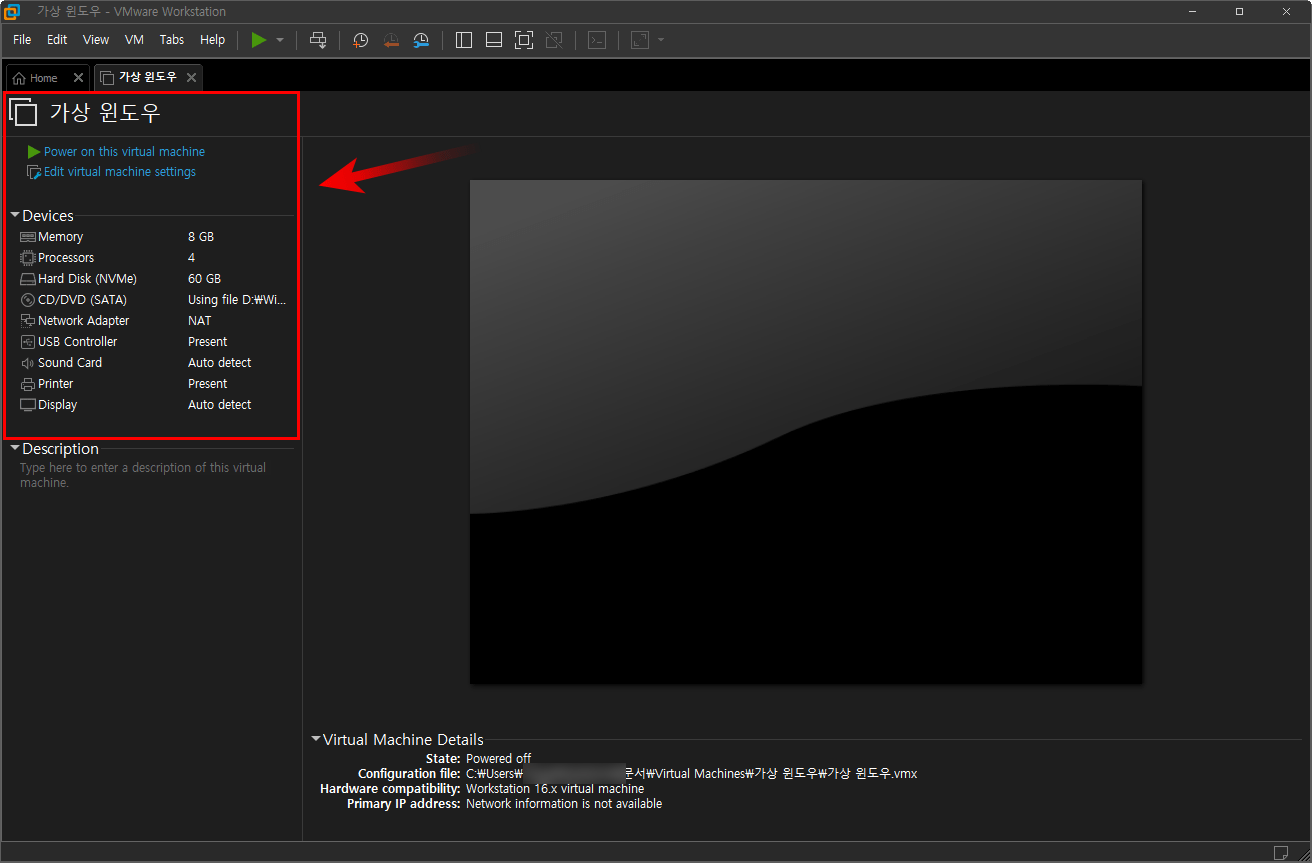Open the snapshot manager from the toolbar
The height and width of the screenshot is (863, 1312).
[421, 40]
